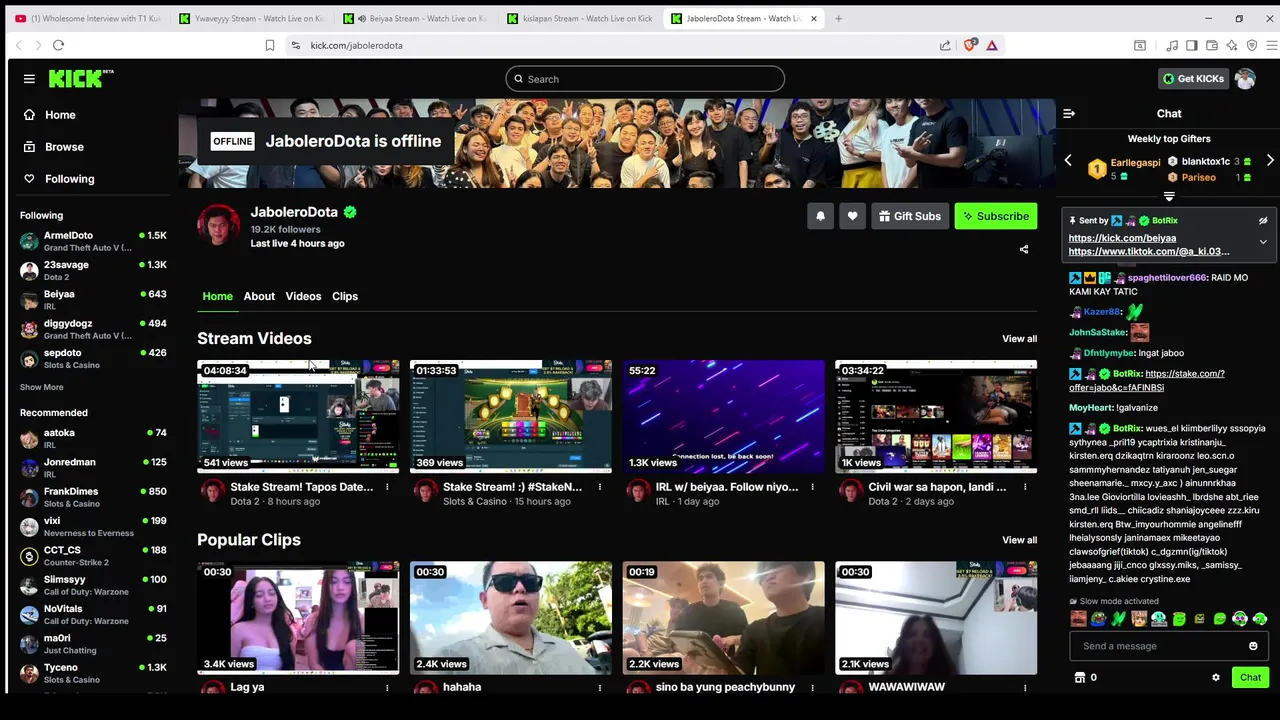The width and height of the screenshot is (1280, 720).
Task: Collapse the Weekly top Gifters panel
Action: click(1169, 196)
